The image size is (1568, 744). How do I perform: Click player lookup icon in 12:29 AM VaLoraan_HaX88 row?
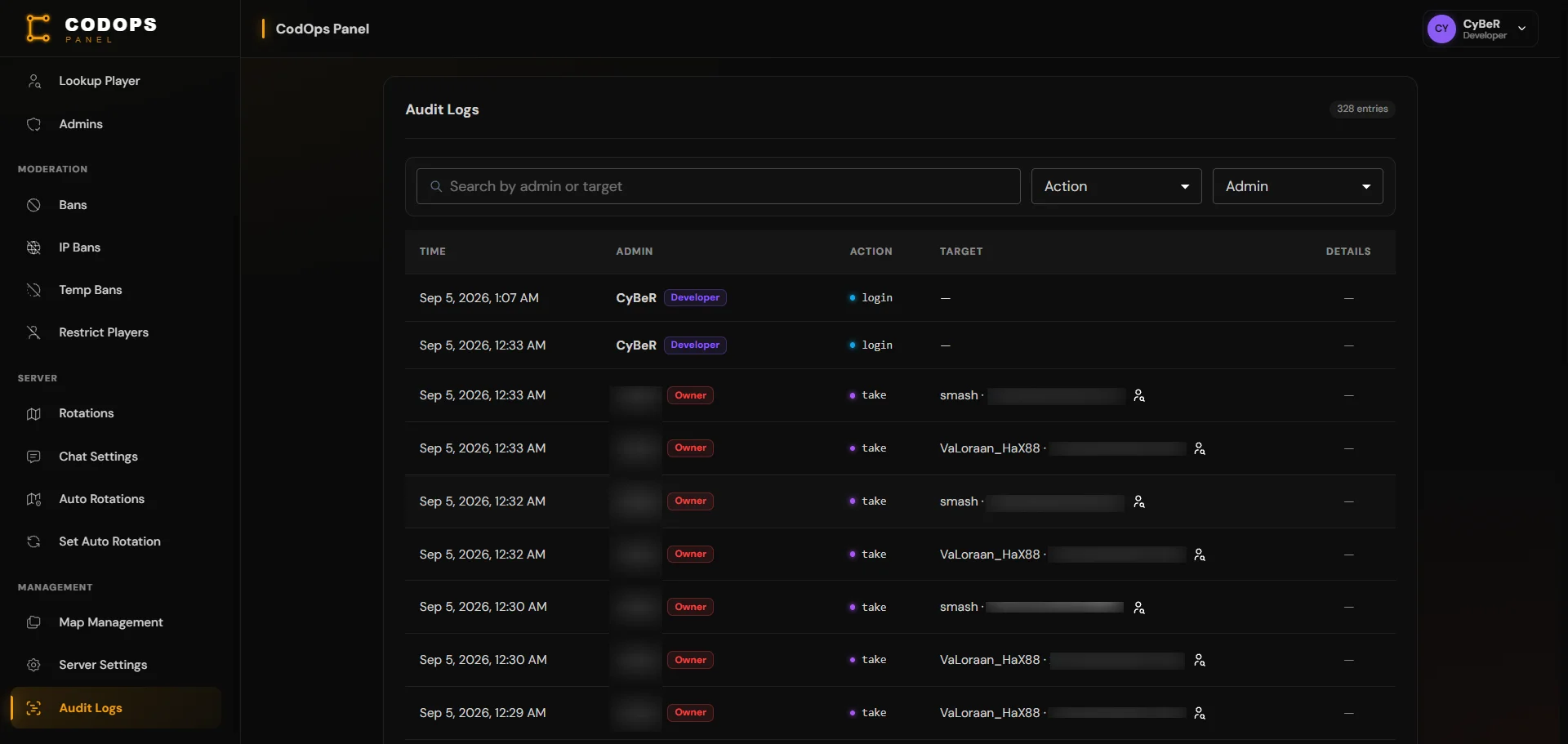tap(1200, 713)
